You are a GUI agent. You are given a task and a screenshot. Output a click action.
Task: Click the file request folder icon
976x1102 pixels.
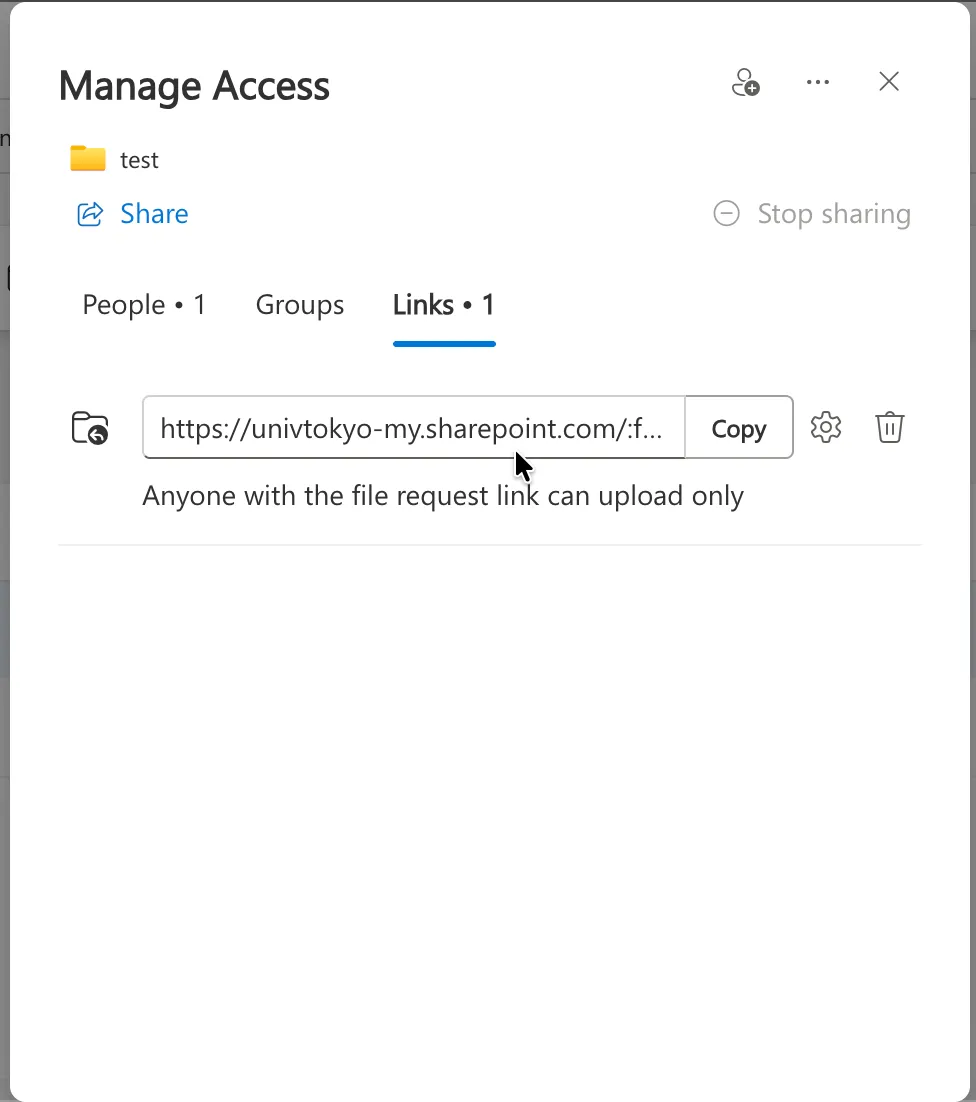(x=90, y=428)
